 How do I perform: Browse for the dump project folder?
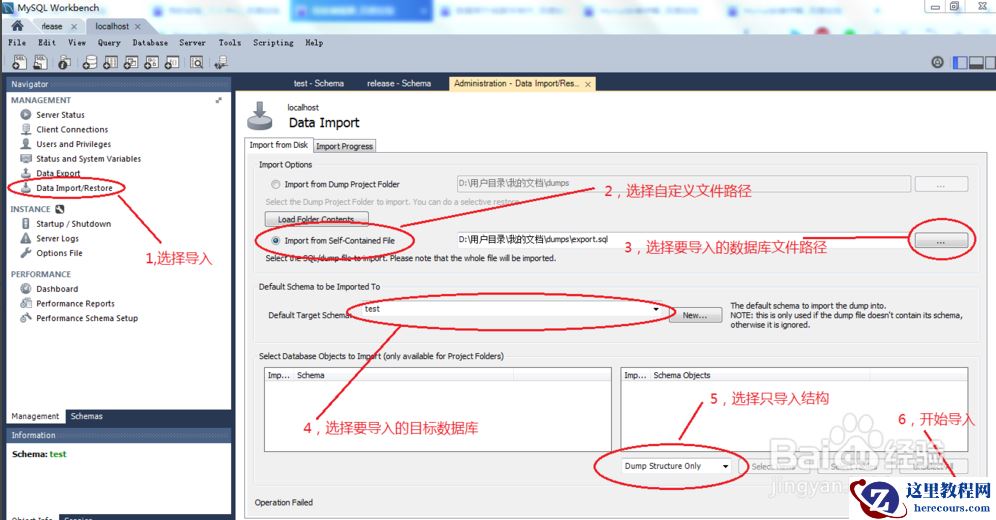(941, 185)
